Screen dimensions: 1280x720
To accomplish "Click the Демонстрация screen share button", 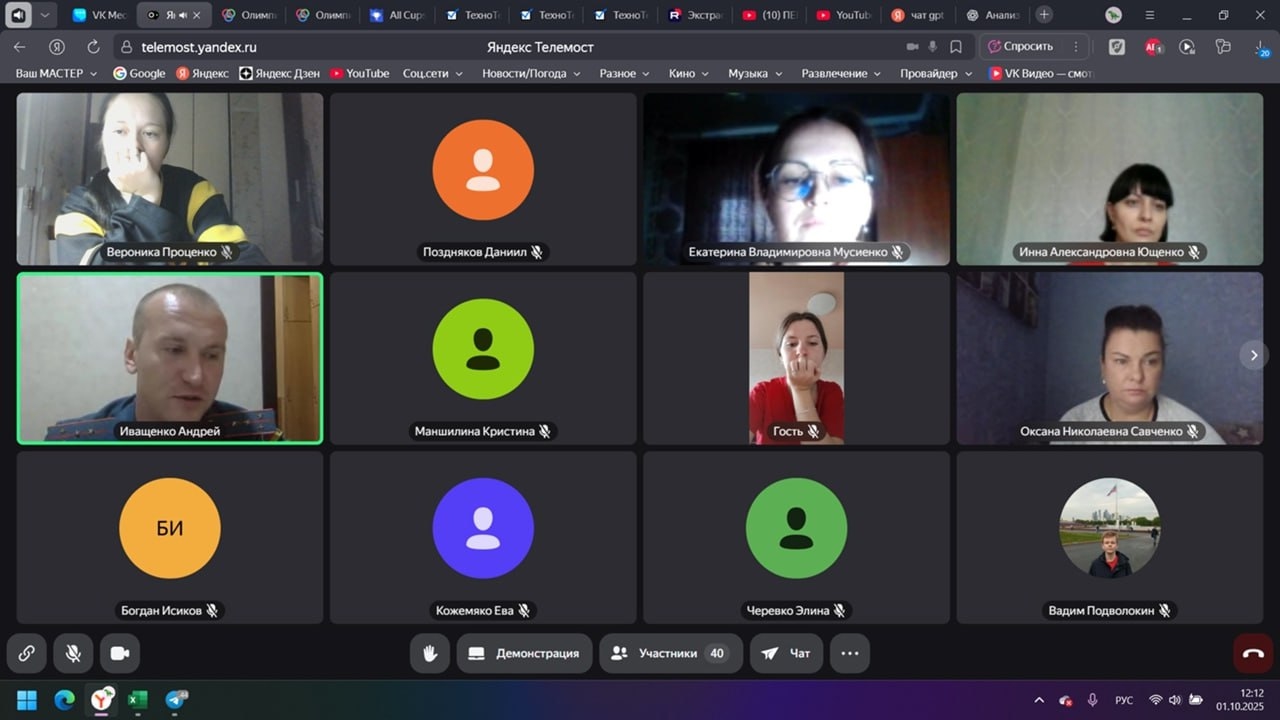I will (525, 653).
